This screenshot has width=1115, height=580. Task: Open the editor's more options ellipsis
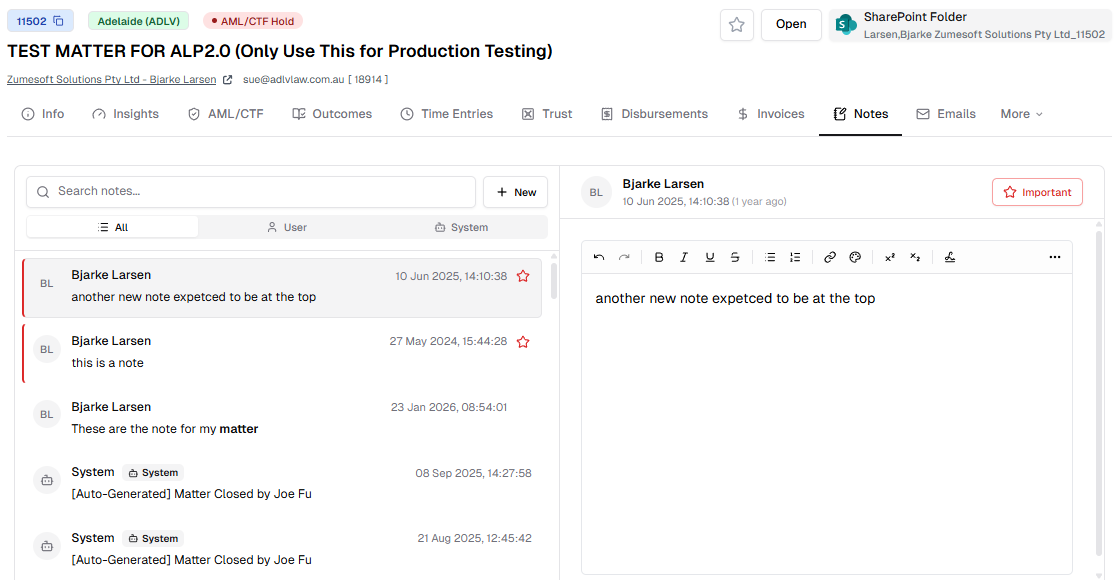point(1055,257)
